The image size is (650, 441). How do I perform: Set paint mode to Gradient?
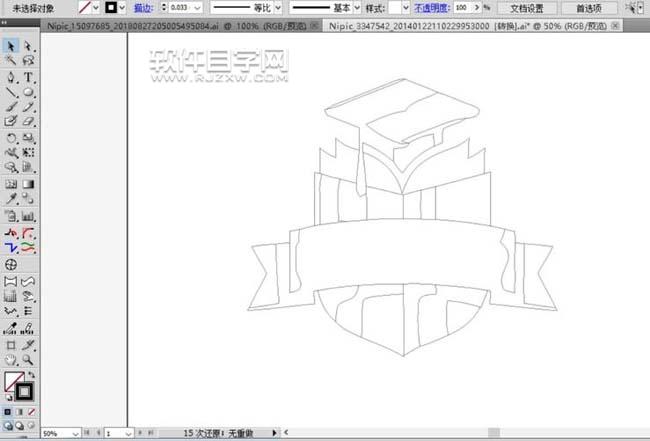point(19,412)
